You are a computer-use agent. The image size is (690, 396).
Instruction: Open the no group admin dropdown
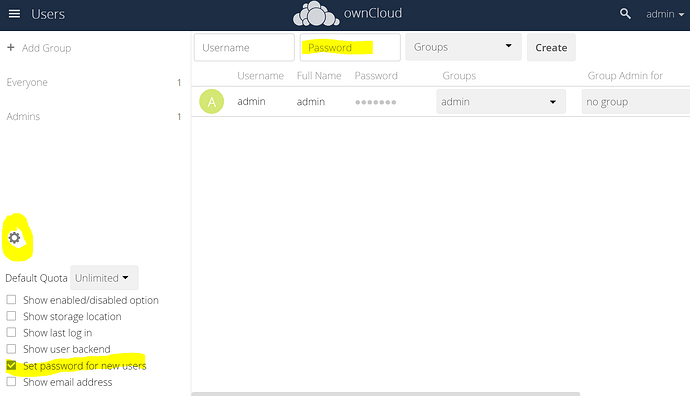pos(635,102)
